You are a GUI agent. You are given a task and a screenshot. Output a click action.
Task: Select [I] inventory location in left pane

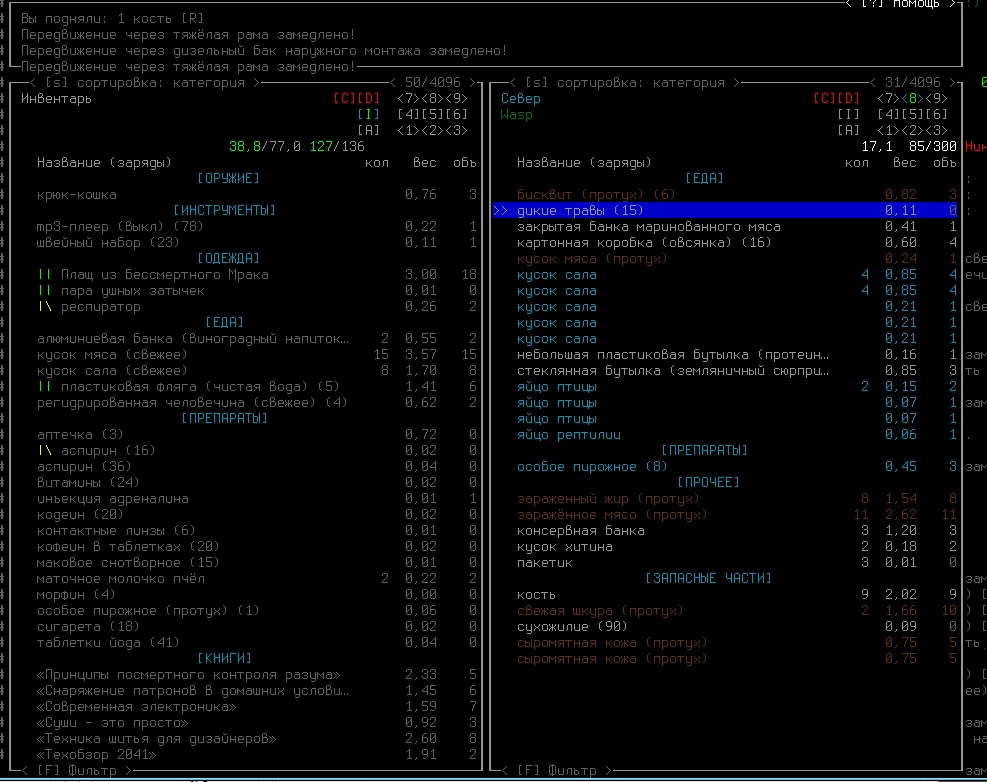(x=368, y=115)
